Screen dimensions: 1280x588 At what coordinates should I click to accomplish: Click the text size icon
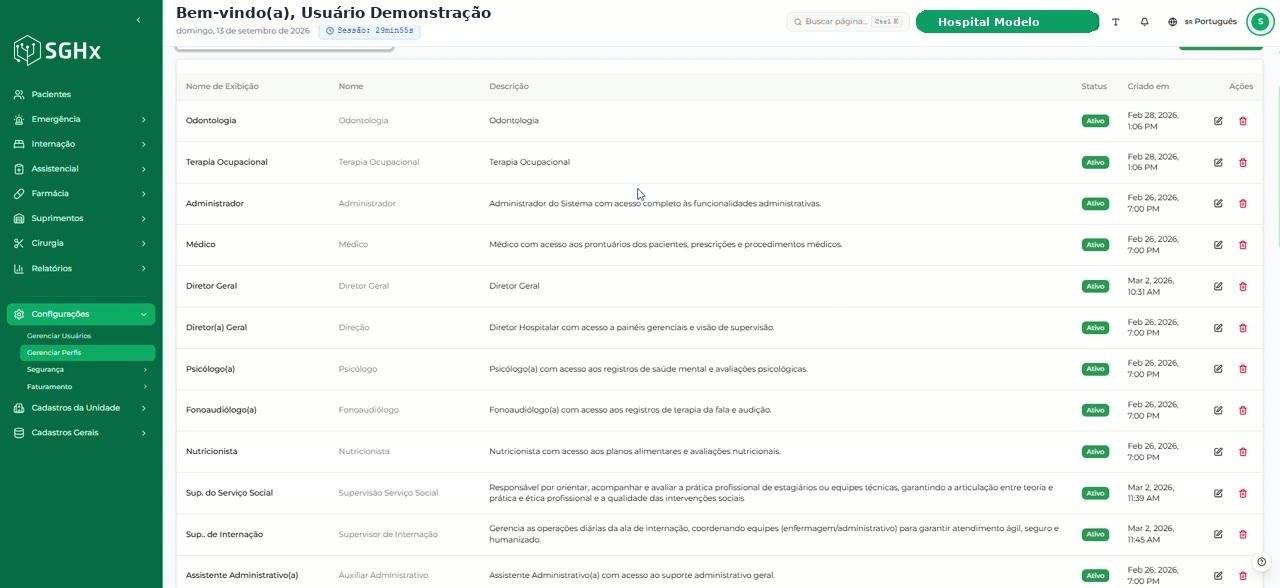coord(1116,22)
